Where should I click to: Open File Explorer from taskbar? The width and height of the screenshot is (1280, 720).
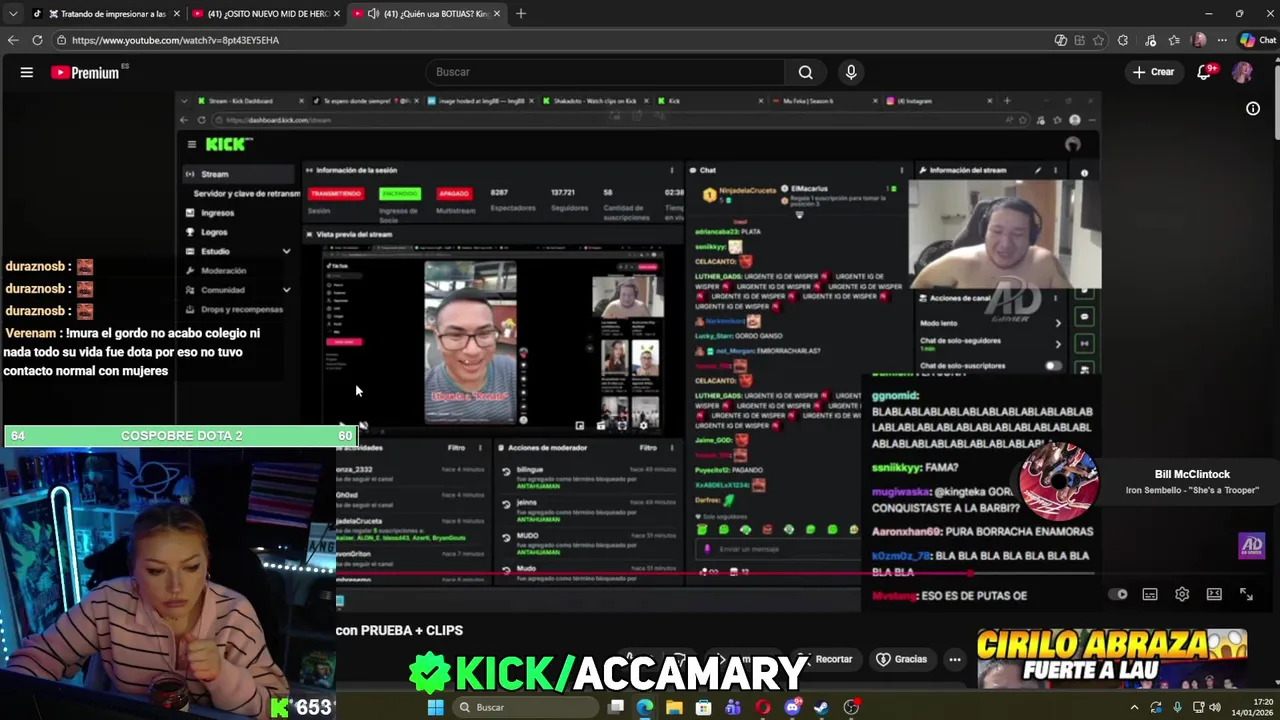674,707
